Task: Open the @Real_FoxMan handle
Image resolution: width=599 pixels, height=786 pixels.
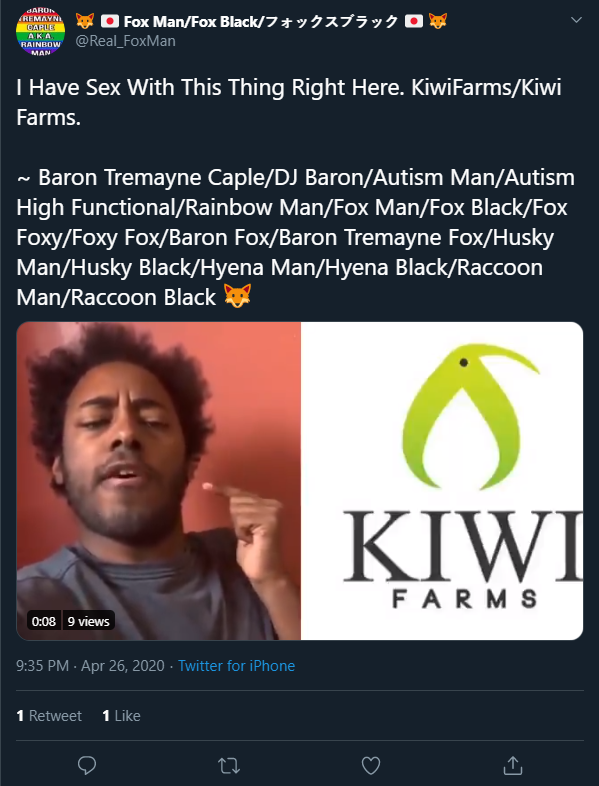Action: tap(125, 41)
